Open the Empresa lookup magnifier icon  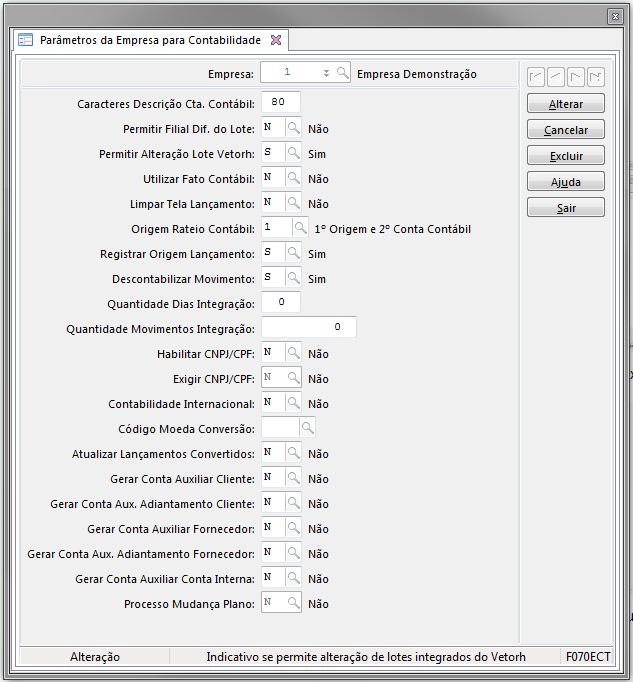(342, 73)
